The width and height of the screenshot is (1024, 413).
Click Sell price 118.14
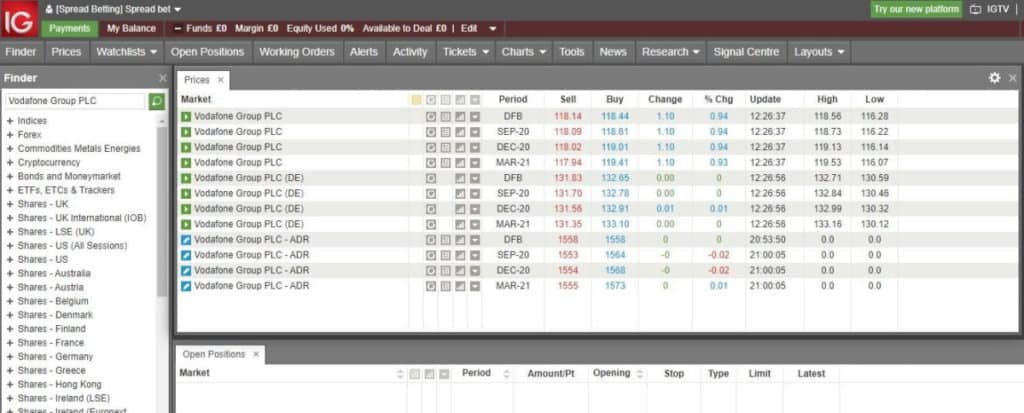[x=568, y=116]
